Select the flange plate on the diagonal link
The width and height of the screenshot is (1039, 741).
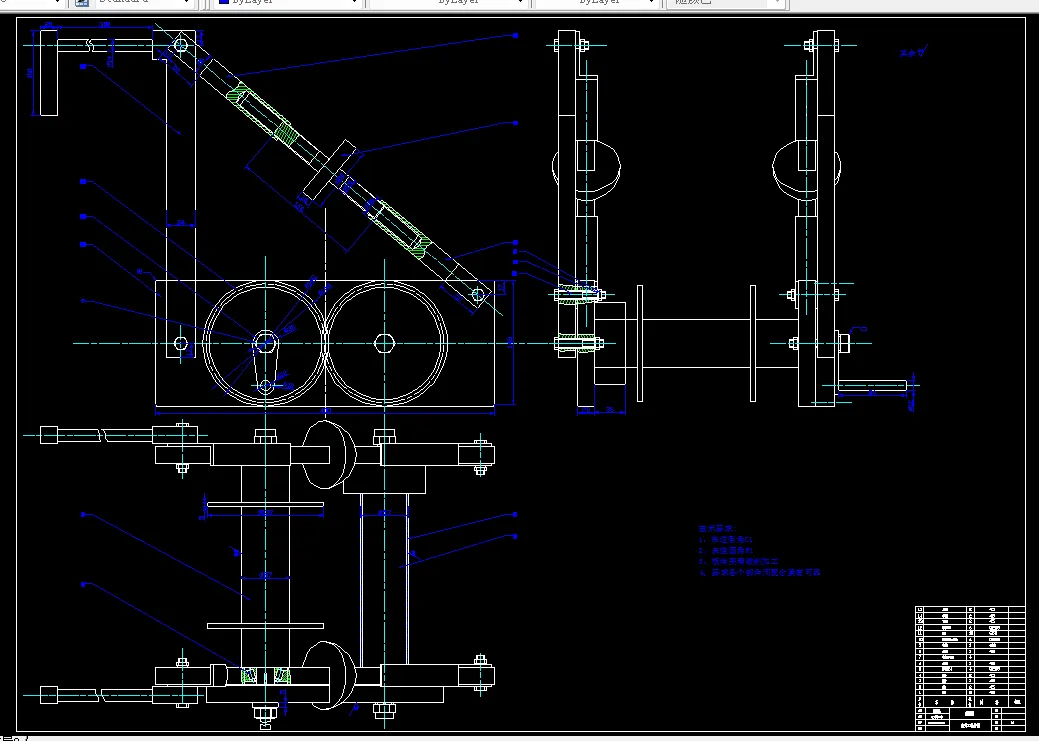330,170
